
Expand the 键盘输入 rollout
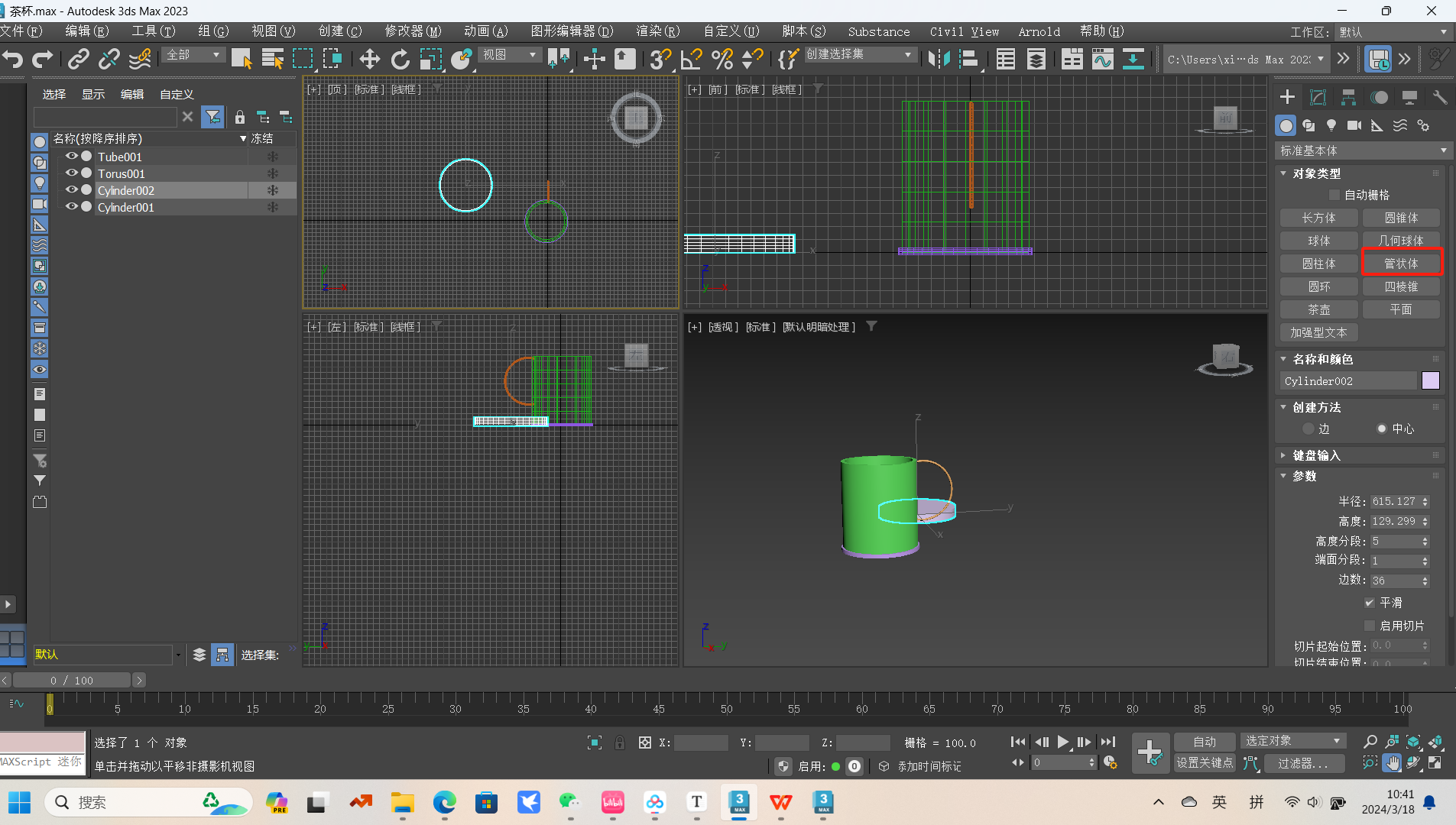click(1316, 455)
